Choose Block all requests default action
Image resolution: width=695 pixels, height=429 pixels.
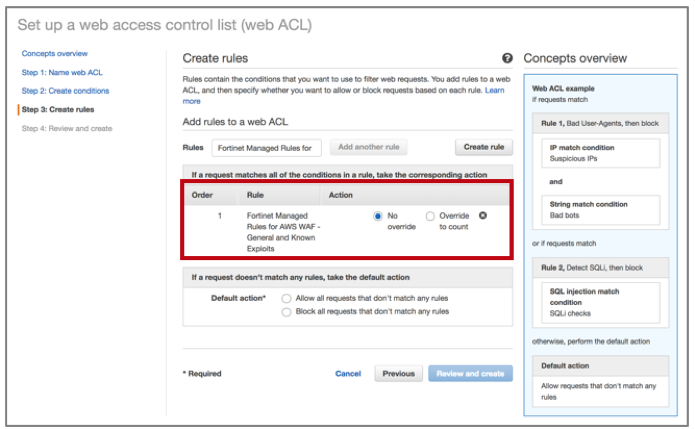click(x=287, y=311)
